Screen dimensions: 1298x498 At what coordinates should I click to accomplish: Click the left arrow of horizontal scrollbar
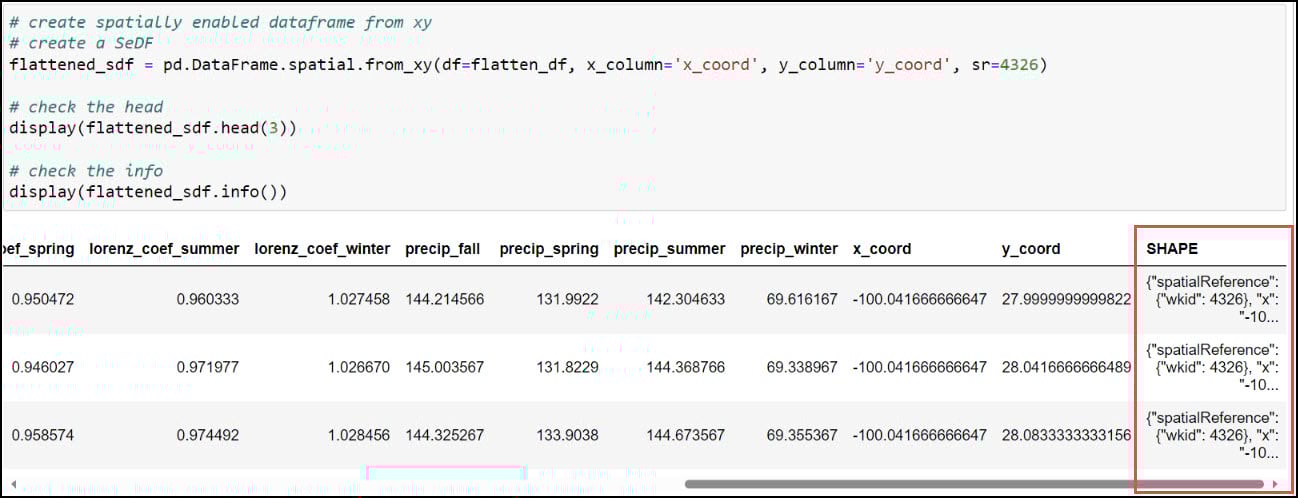(x=8, y=484)
